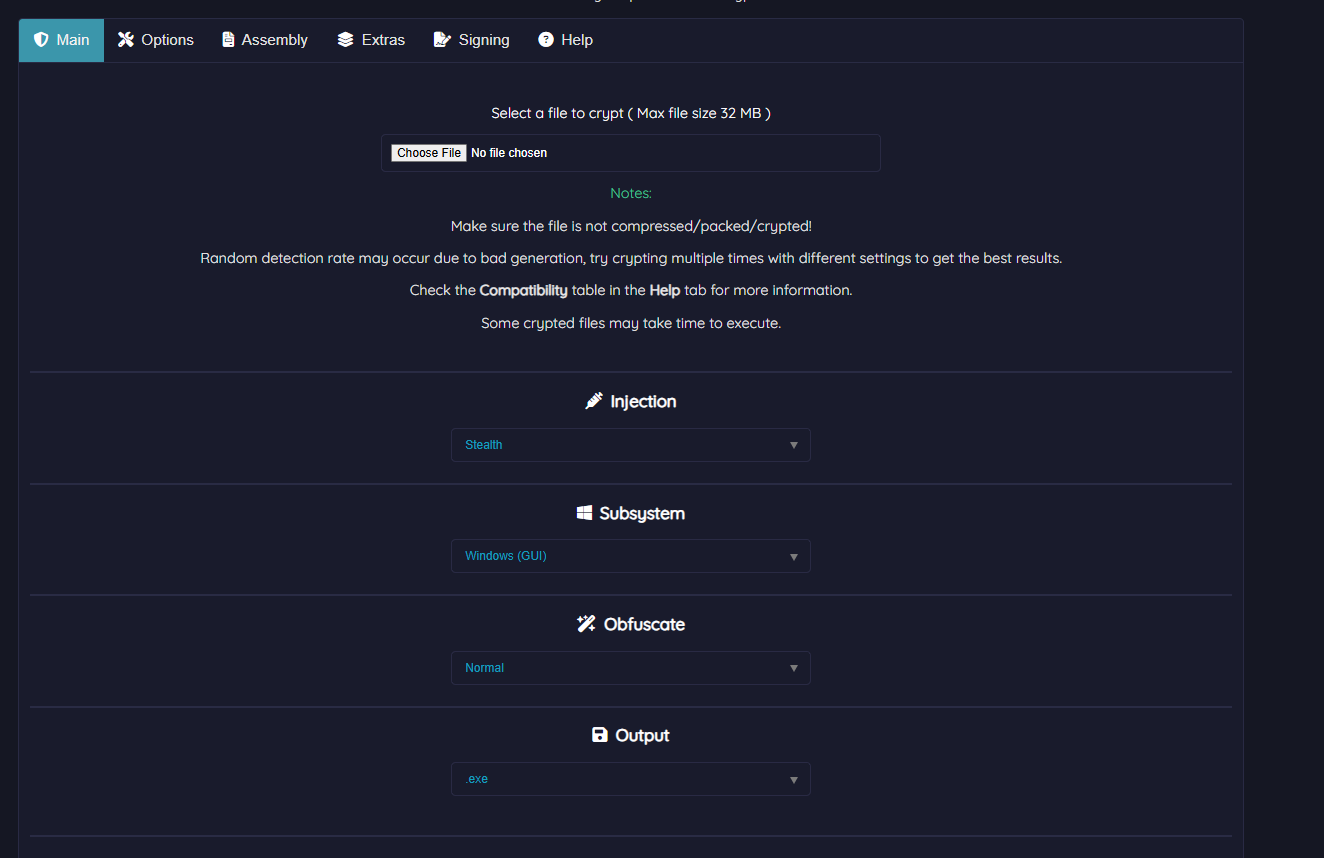This screenshot has height=858, width=1324.
Task: Click the pen signature icon beside Signing
Action: pos(442,40)
